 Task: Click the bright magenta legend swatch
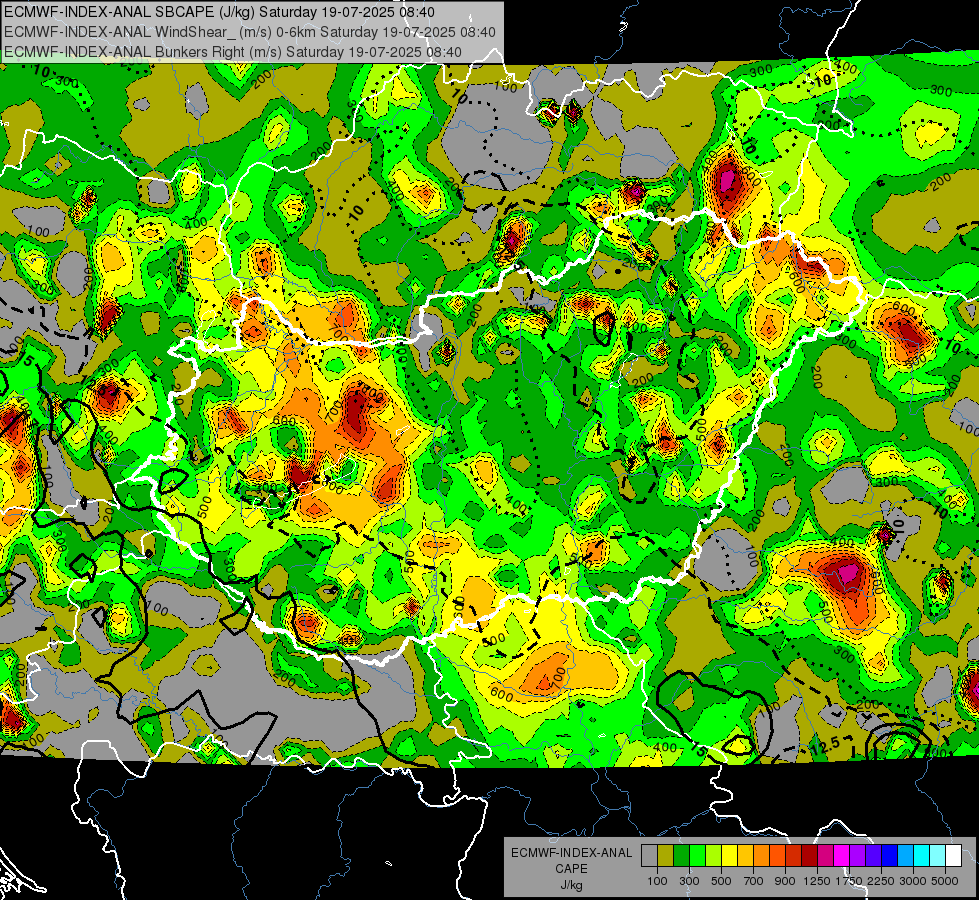pos(842,855)
